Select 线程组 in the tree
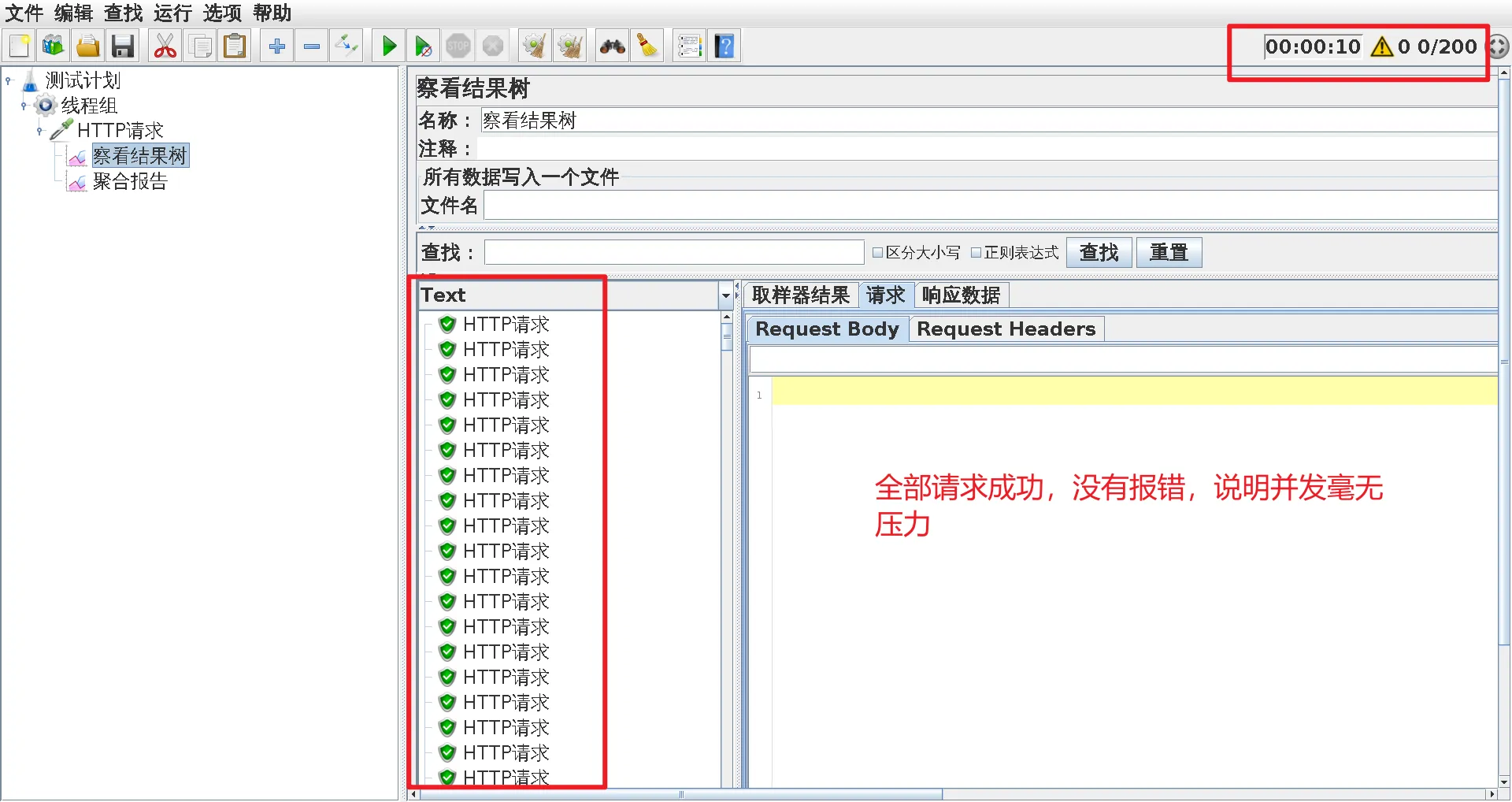The width and height of the screenshot is (1512, 802). click(89, 106)
